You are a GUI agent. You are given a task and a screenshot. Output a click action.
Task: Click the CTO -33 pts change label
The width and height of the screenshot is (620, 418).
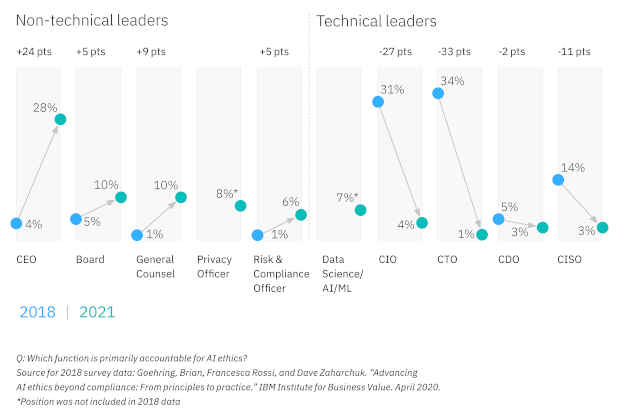pyautogui.click(x=454, y=52)
